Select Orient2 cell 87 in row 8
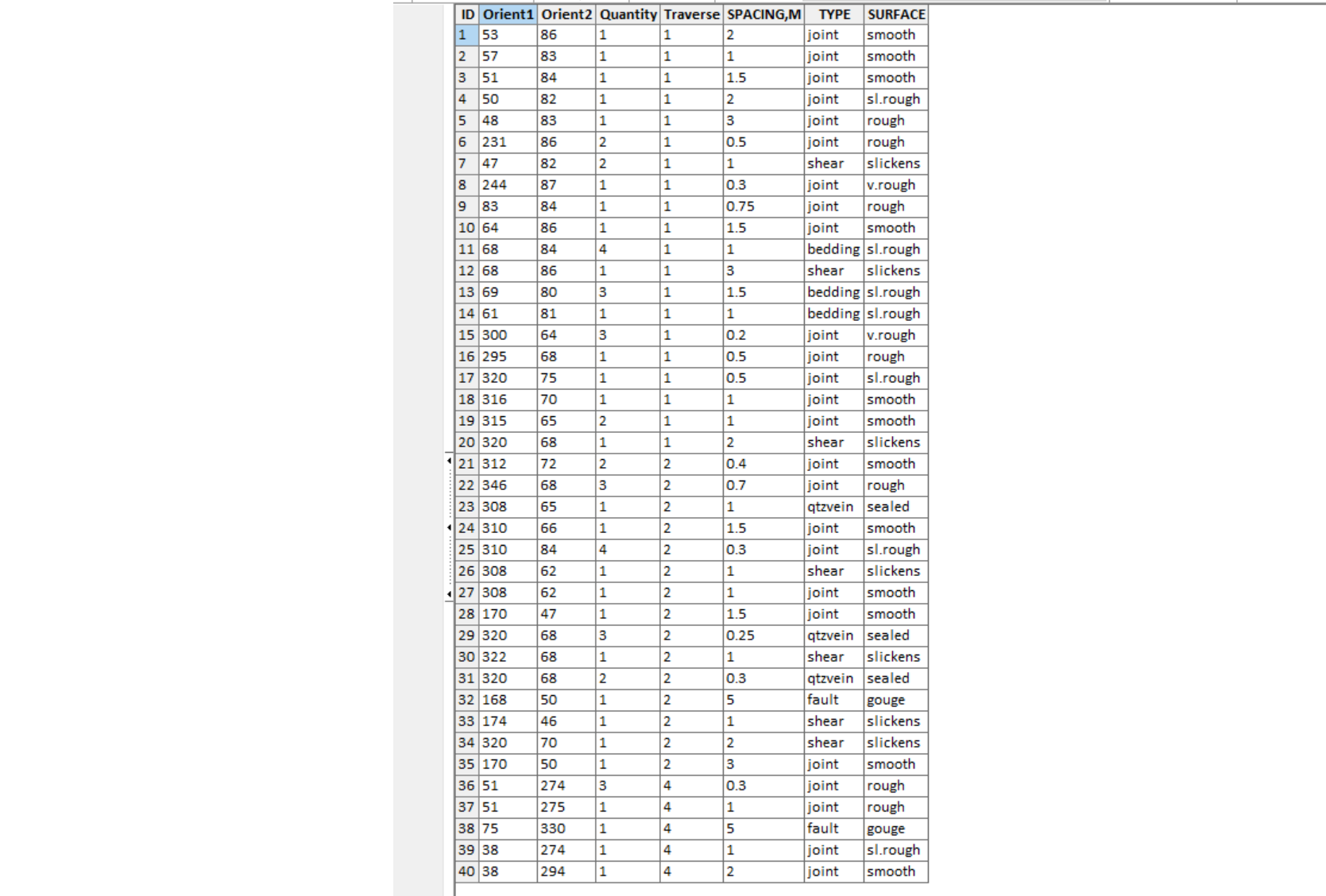Viewport: 1326px width, 896px height. 566,185
